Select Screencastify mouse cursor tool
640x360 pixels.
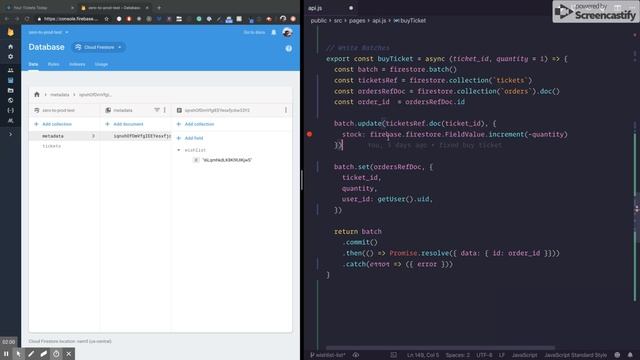click(19, 354)
